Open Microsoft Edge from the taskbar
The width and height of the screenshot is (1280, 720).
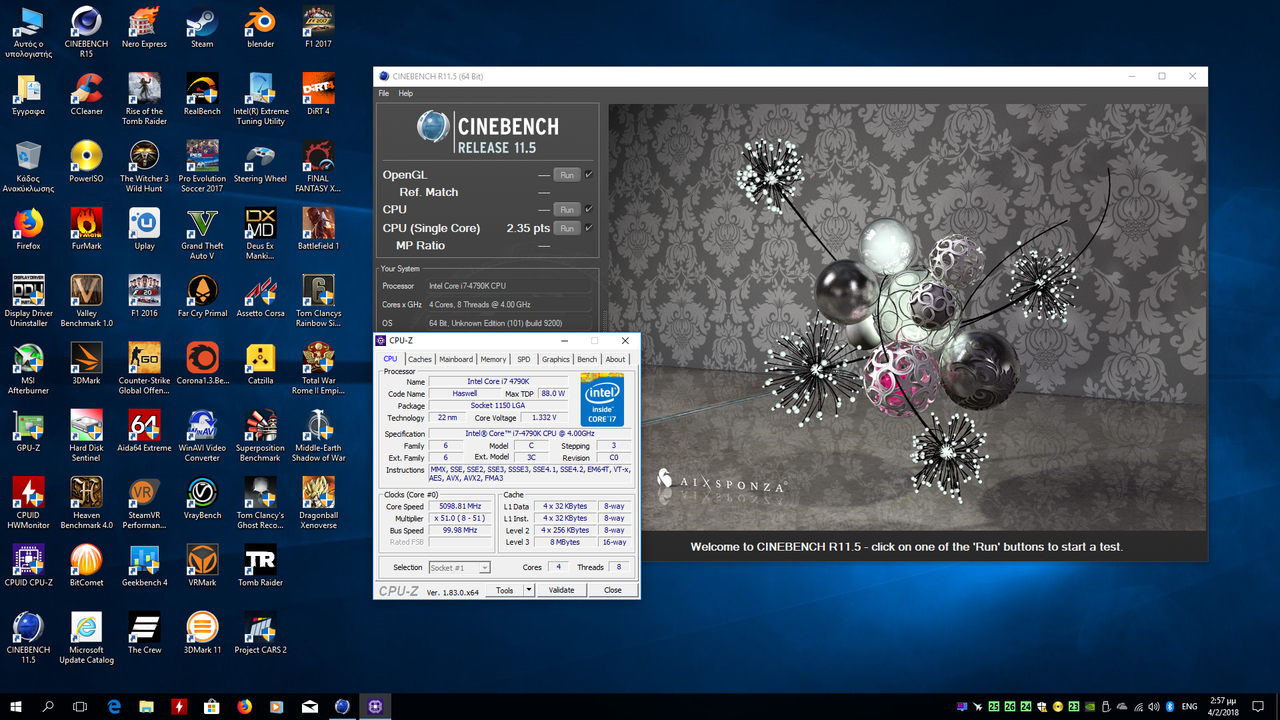pyautogui.click(x=114, y=706)
